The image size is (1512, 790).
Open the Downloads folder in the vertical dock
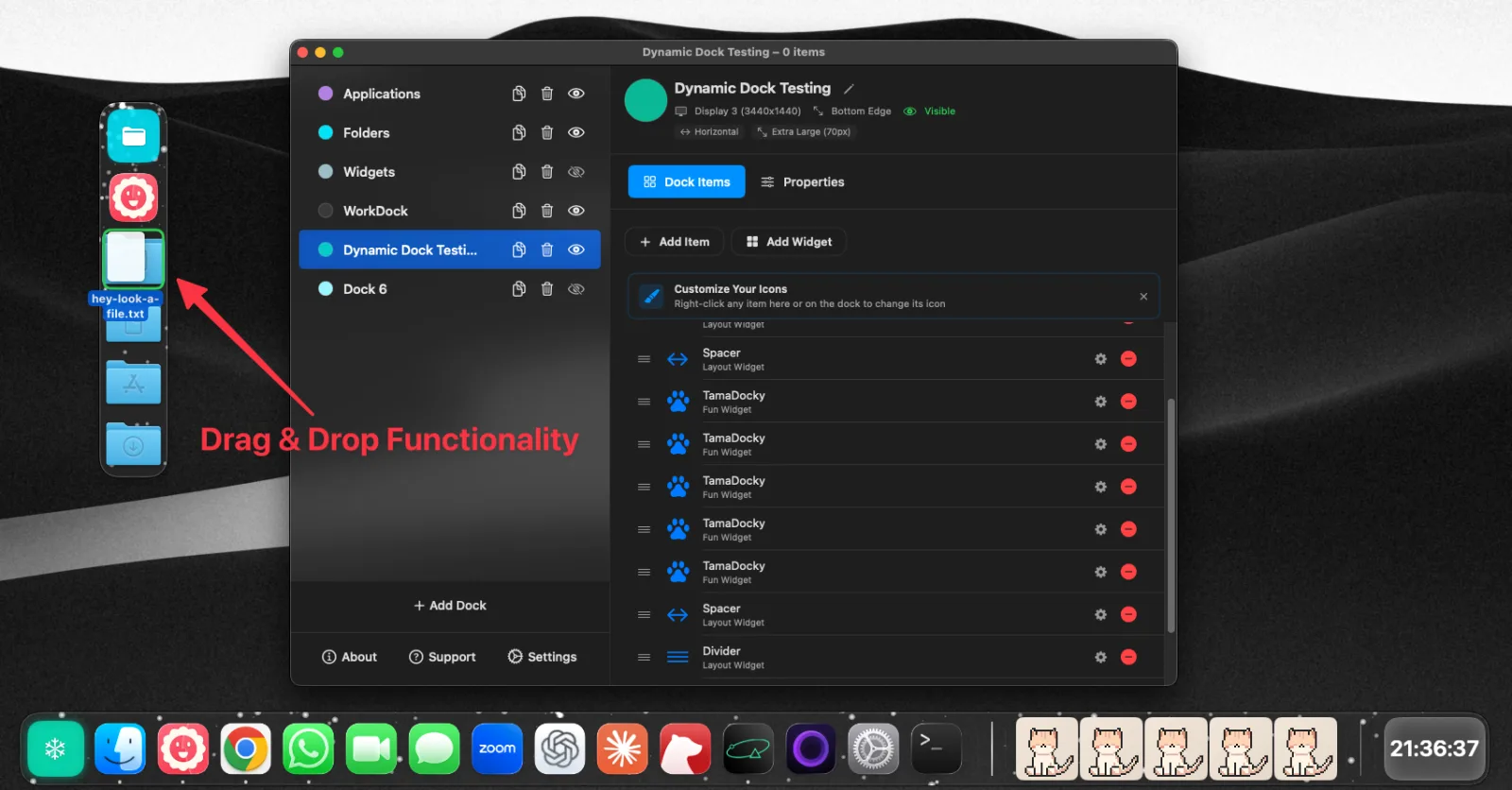[x=133, y=444]
